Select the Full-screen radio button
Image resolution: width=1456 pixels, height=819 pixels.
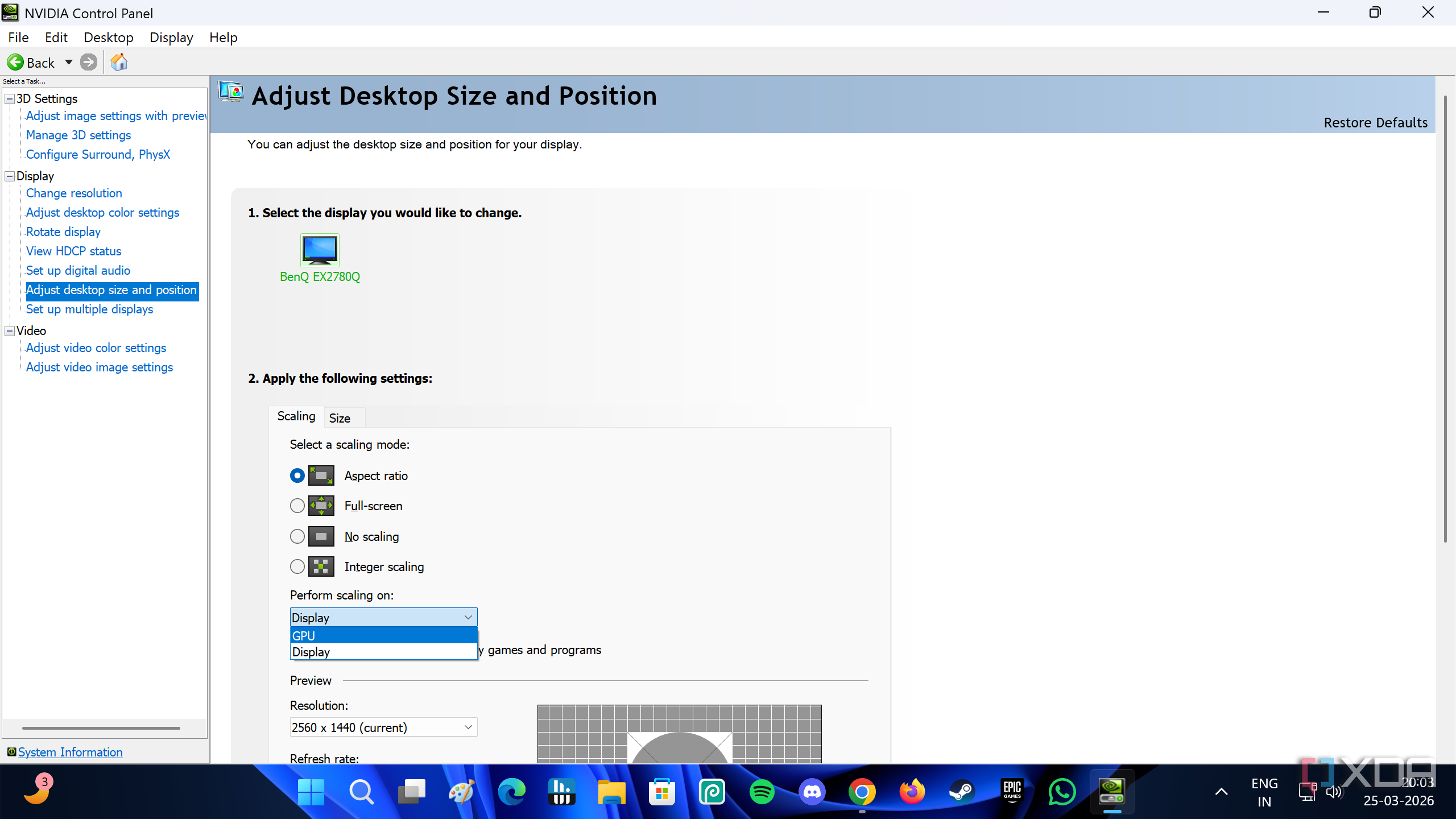[297, 506]
